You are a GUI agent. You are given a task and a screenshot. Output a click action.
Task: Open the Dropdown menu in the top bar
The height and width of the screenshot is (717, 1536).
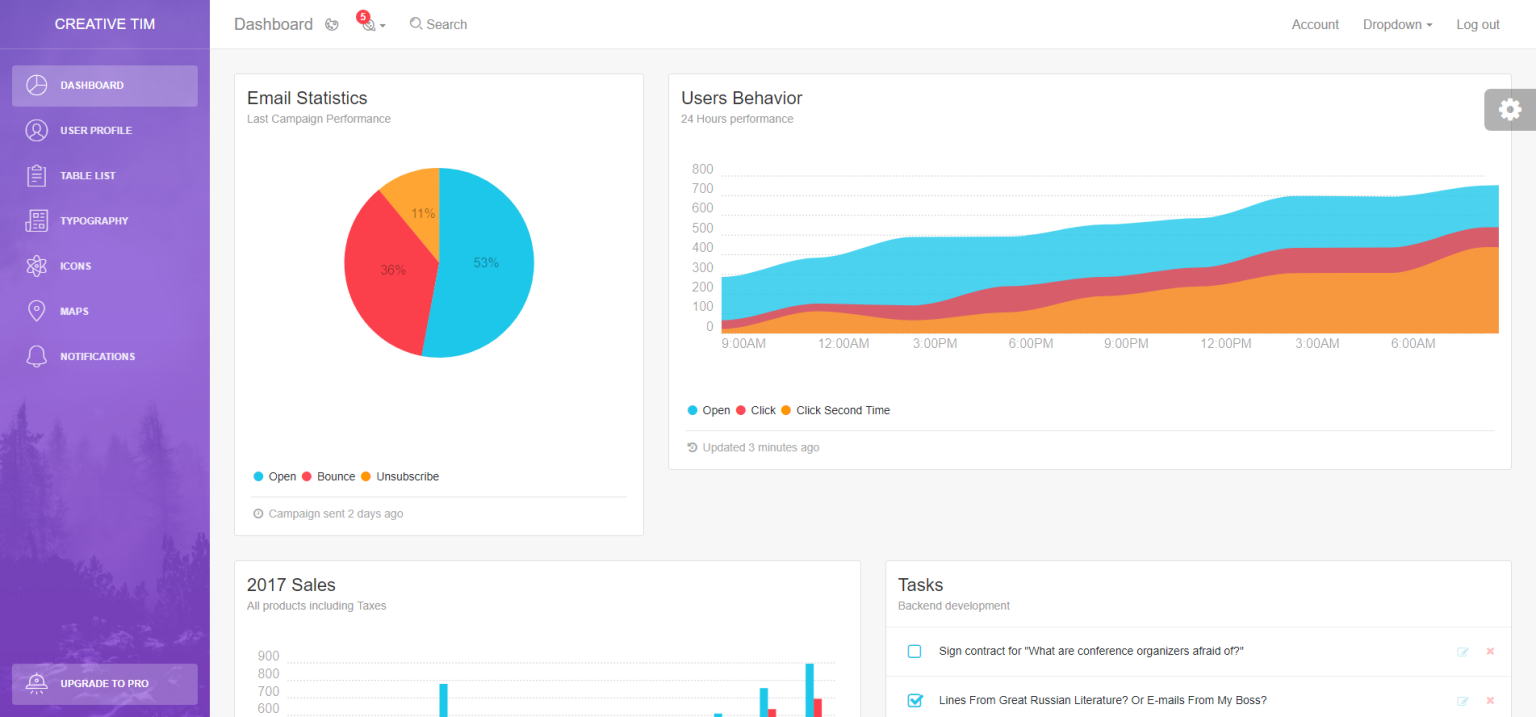[x=1397, y=24]
